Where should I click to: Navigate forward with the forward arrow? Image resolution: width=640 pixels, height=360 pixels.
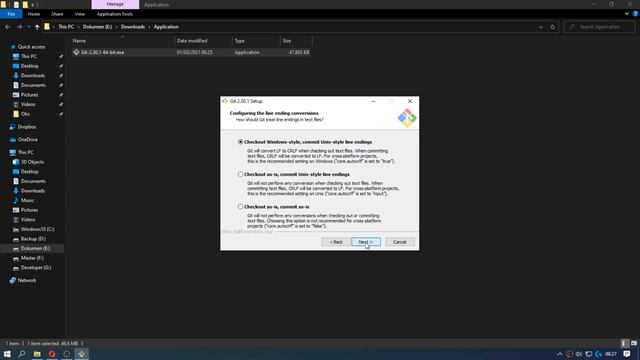pyautogui.click(x=19, y=27)
